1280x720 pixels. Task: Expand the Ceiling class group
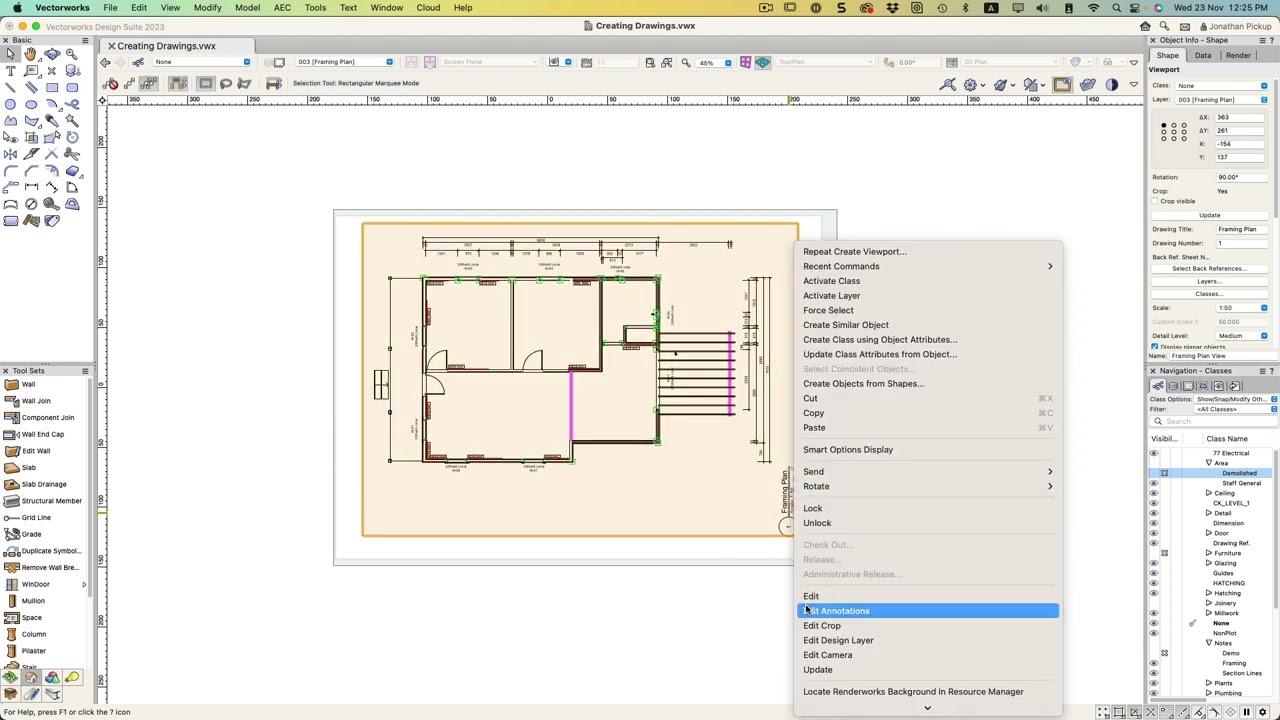pyautogui.click(x=1208, y=493)
